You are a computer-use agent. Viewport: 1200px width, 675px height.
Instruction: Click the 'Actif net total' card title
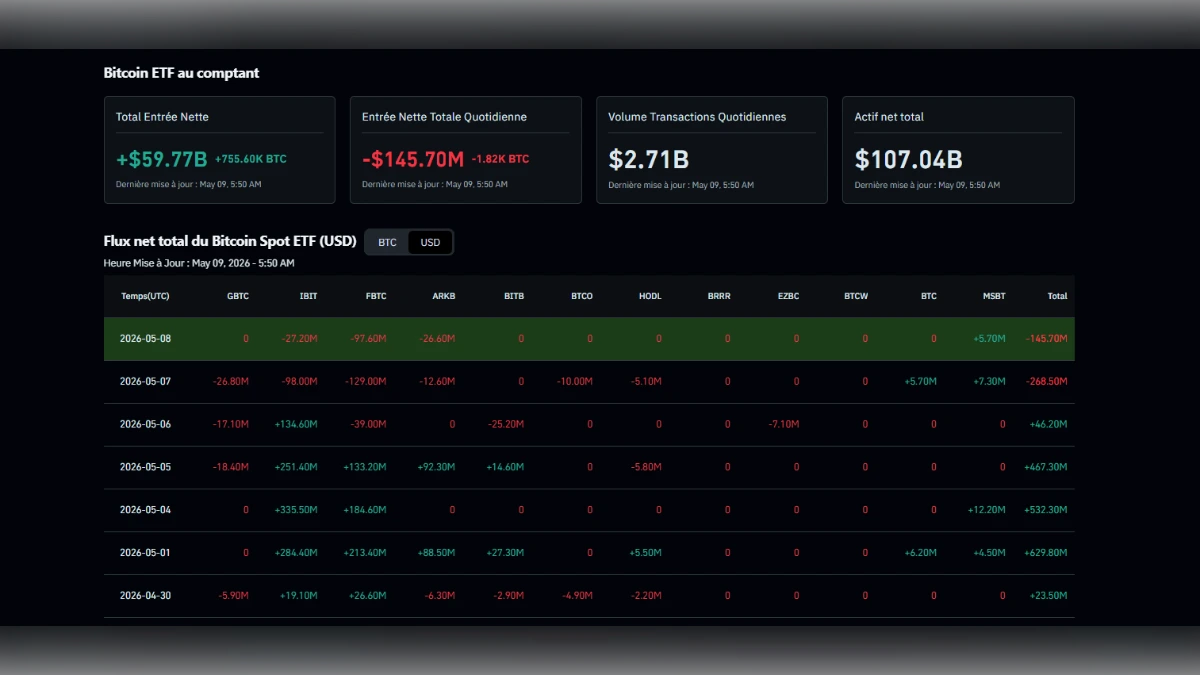click(889, 117)
